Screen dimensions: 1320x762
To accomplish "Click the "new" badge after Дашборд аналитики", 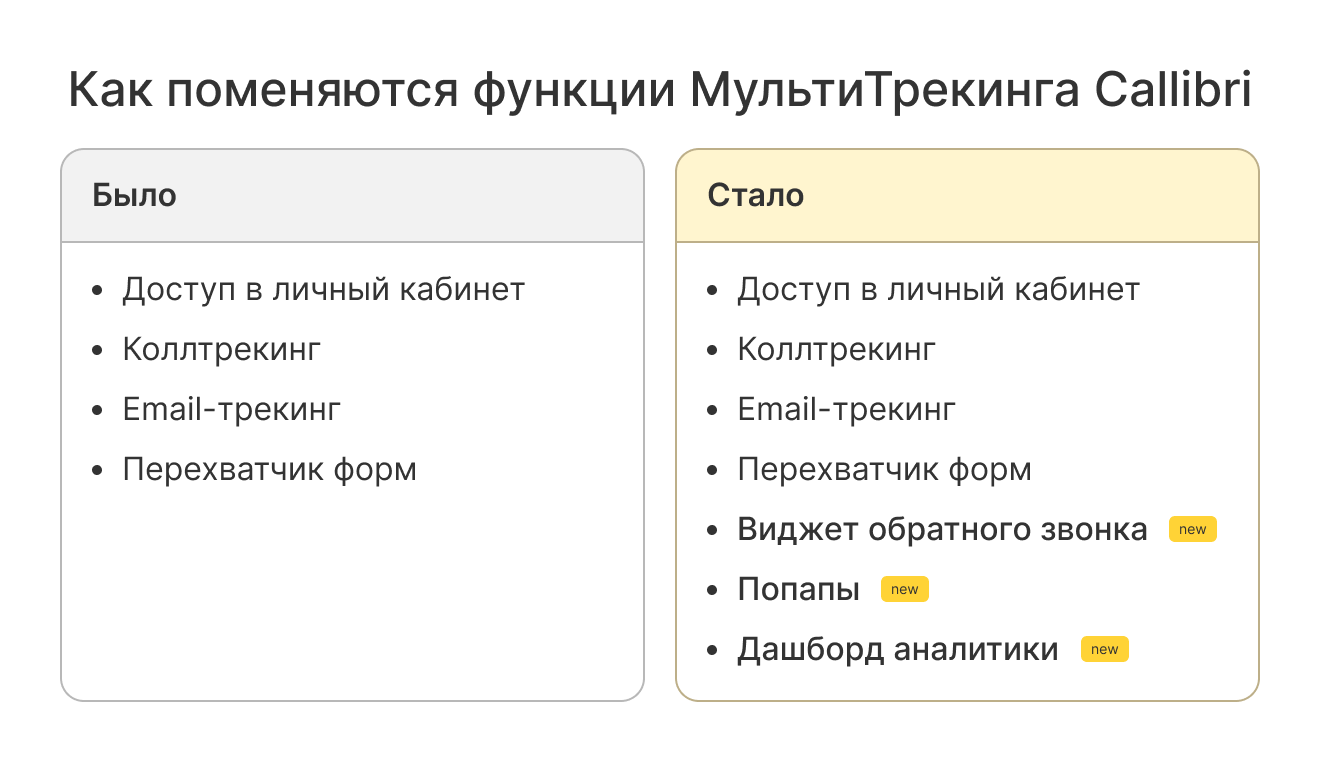I will [x=1104, y=650].
